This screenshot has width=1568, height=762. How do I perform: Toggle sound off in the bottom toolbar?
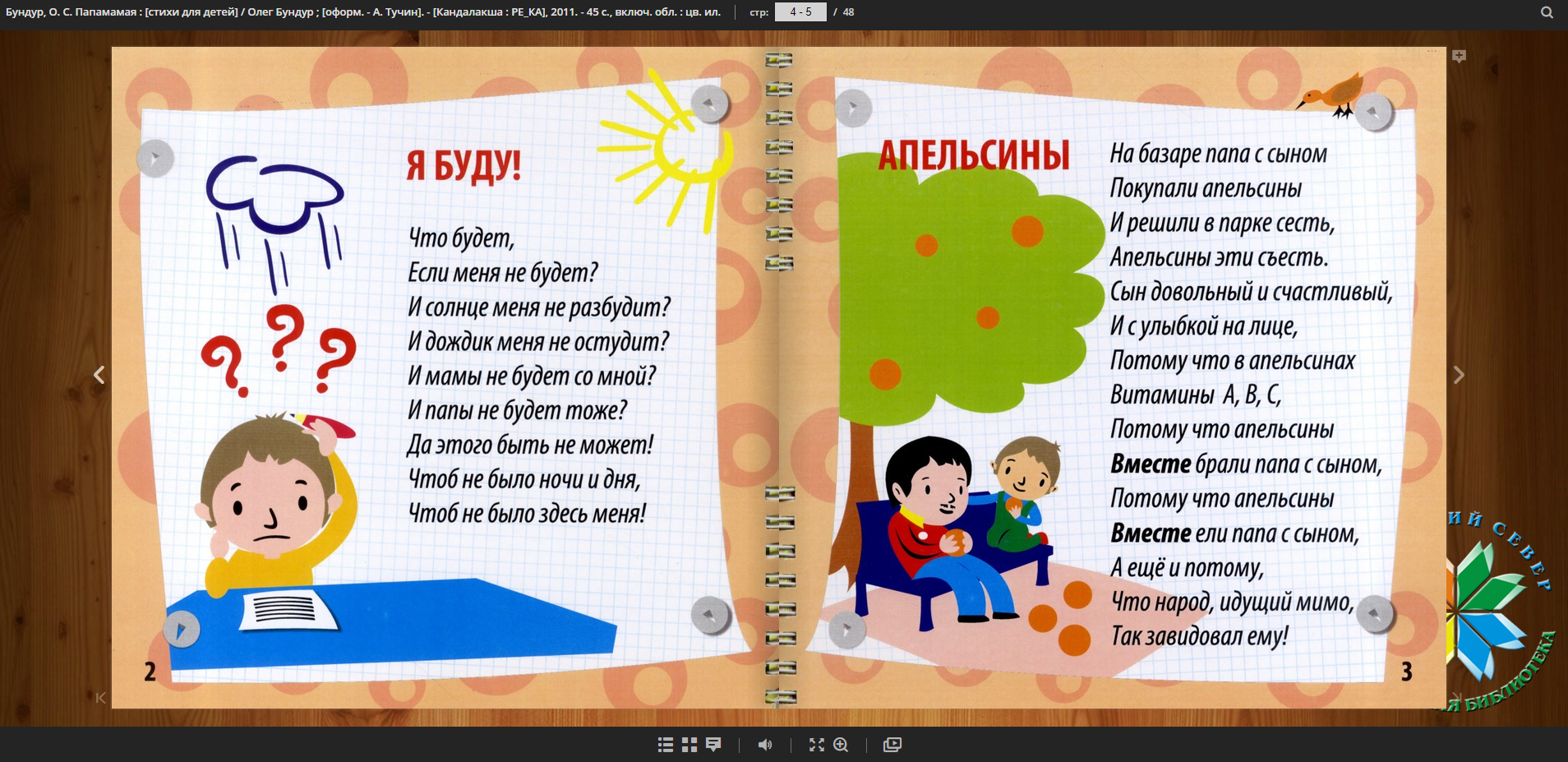[766, 744]
